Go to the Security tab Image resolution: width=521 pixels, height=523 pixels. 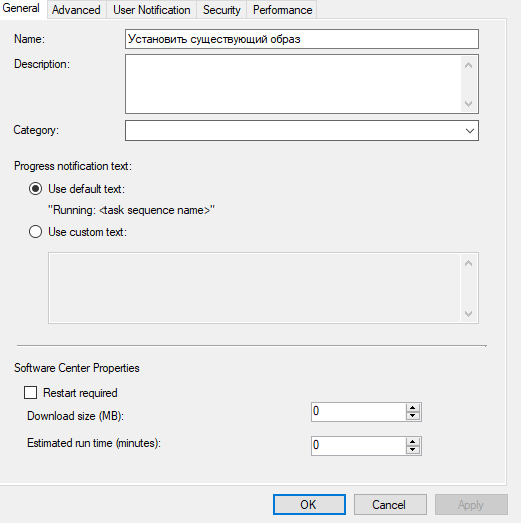coord(221,10)
